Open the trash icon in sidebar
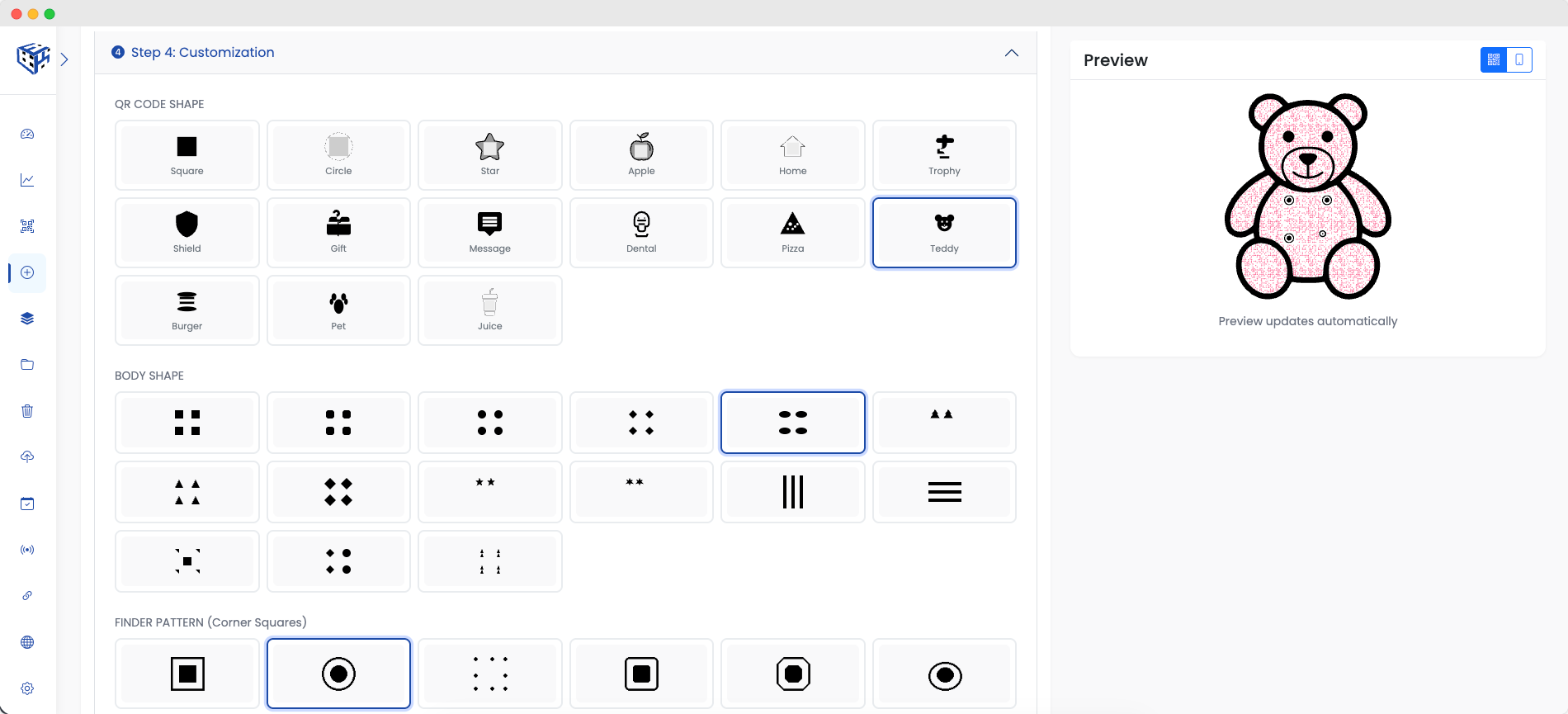Viewport: 1568px width, 714px height. 27,411
